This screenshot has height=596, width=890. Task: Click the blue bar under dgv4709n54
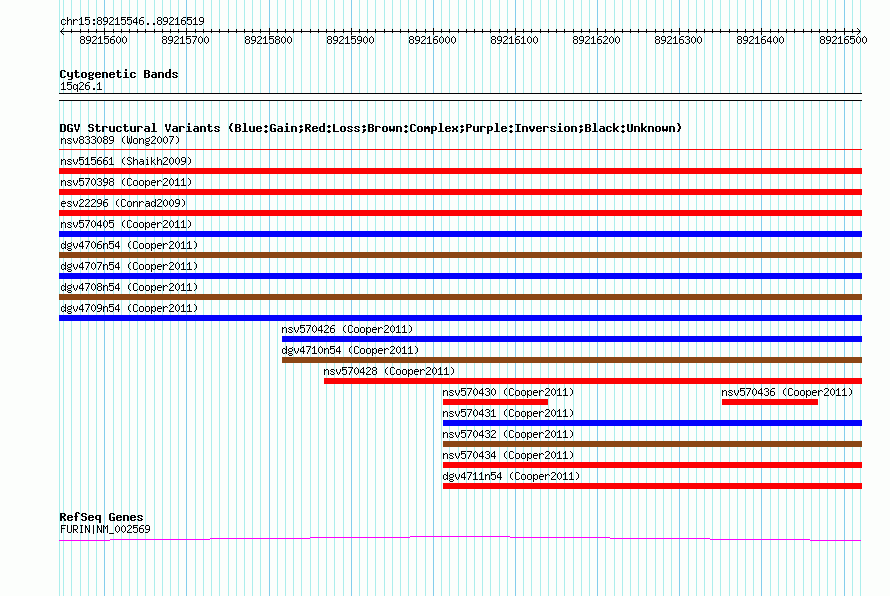click(x=460, y=318)
